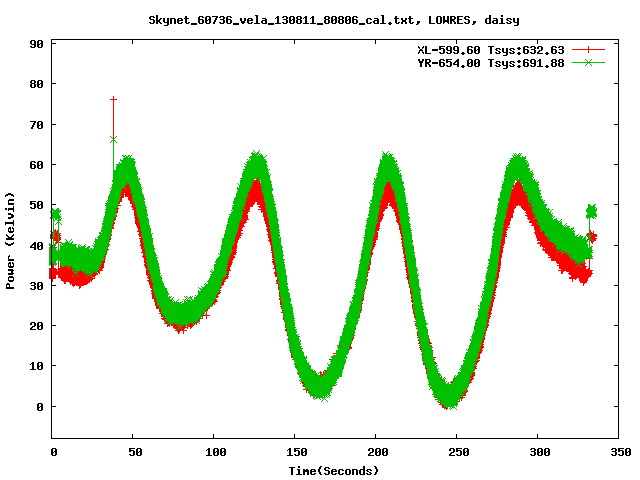Screen dimensions: 640x480
Task: Click the y-axis tick label 10
Action: coord(36,366)
